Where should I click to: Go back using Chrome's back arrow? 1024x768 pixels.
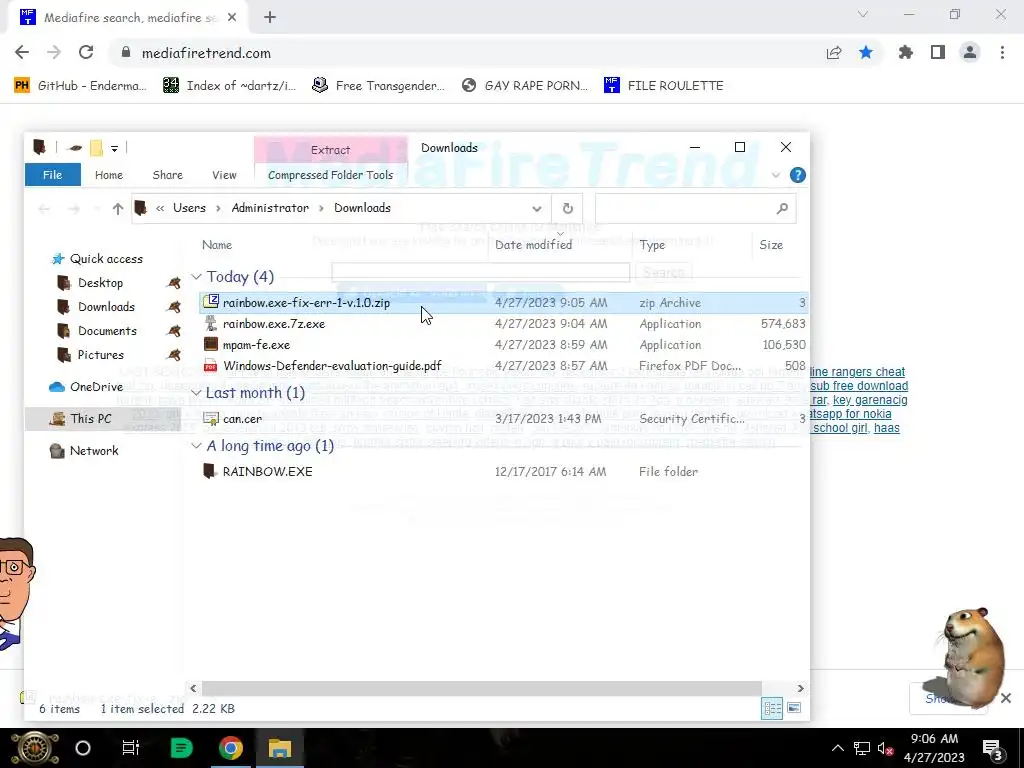coord(22,53)
